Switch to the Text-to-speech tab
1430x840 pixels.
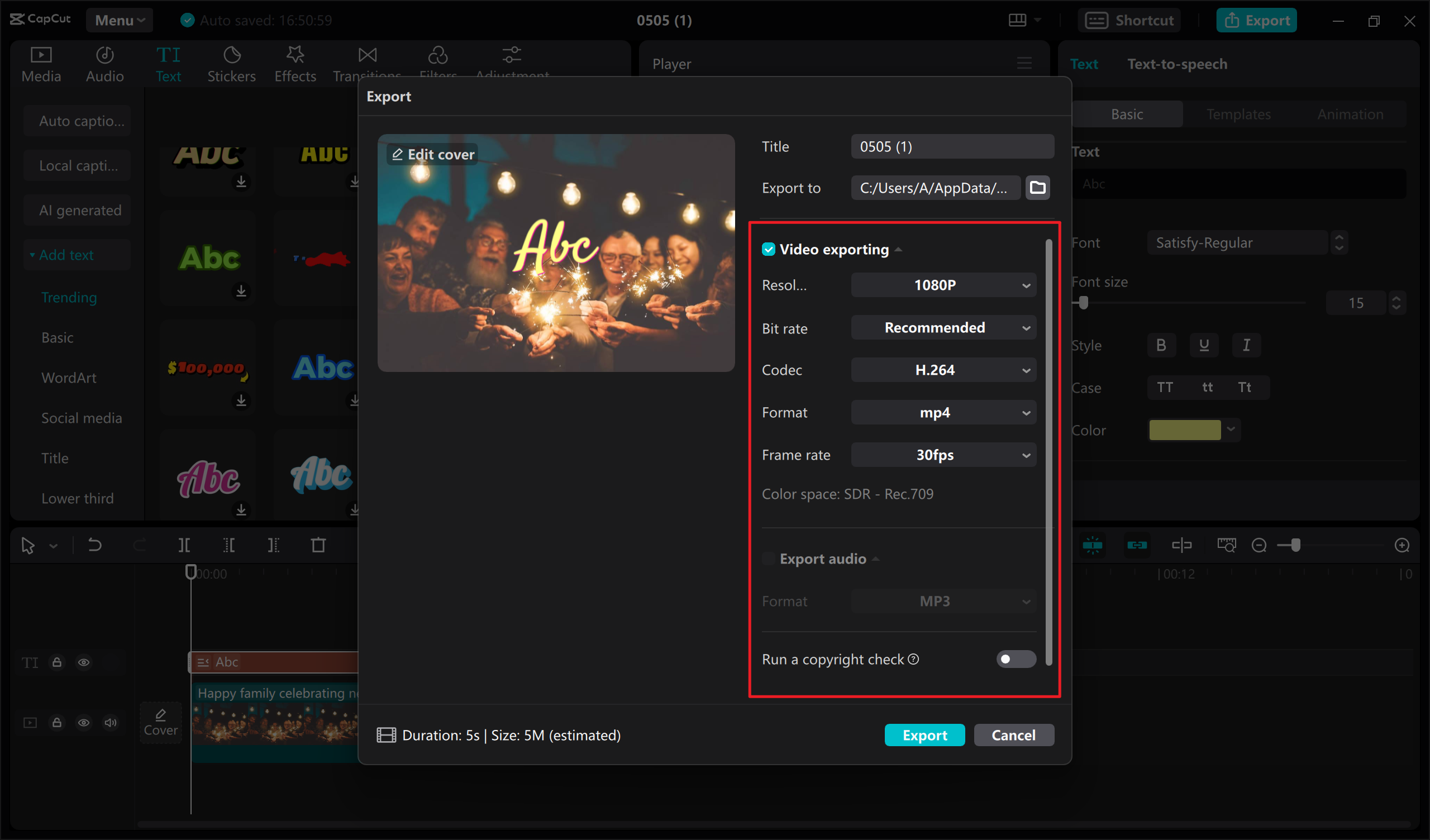[1177, 64]
